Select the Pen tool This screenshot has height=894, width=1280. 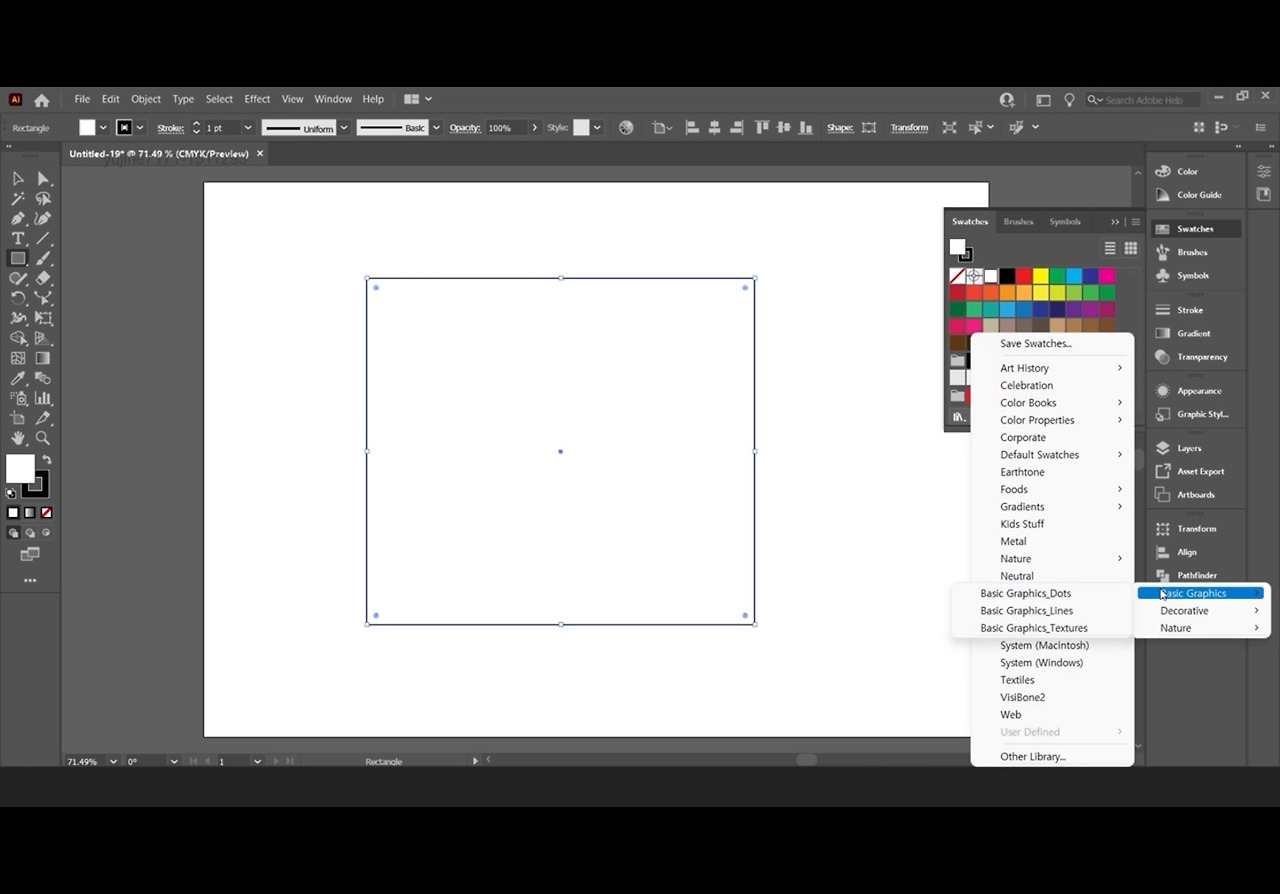point(18,219)
